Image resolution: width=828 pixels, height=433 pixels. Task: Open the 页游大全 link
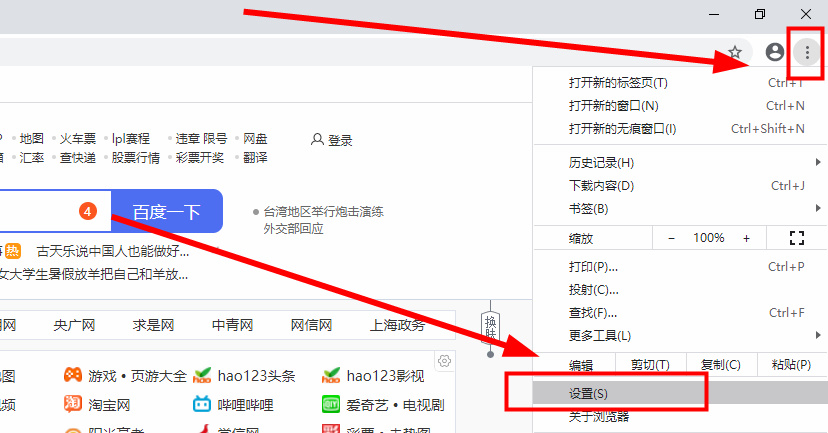click(158, 376)
